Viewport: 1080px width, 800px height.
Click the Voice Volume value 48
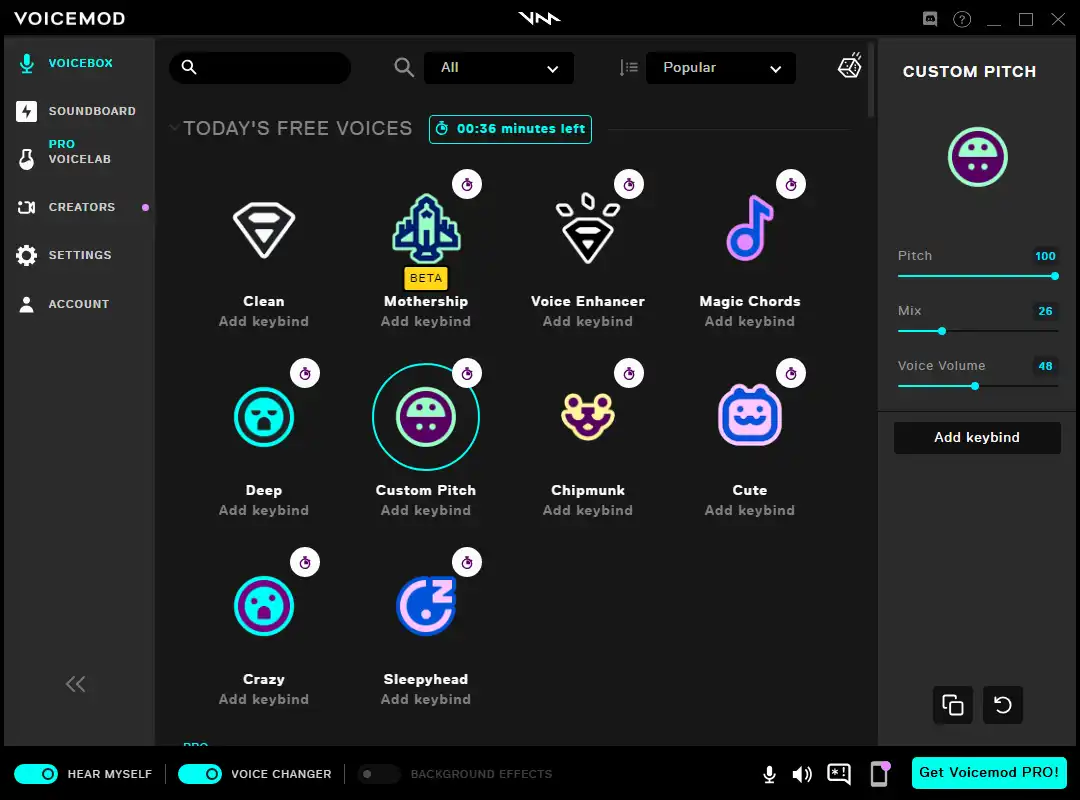1045,366
